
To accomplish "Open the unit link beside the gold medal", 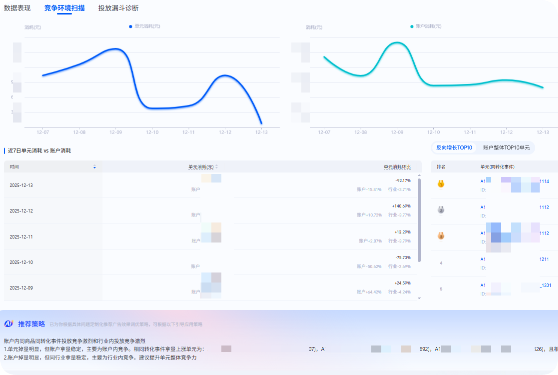I will (515, 181).
